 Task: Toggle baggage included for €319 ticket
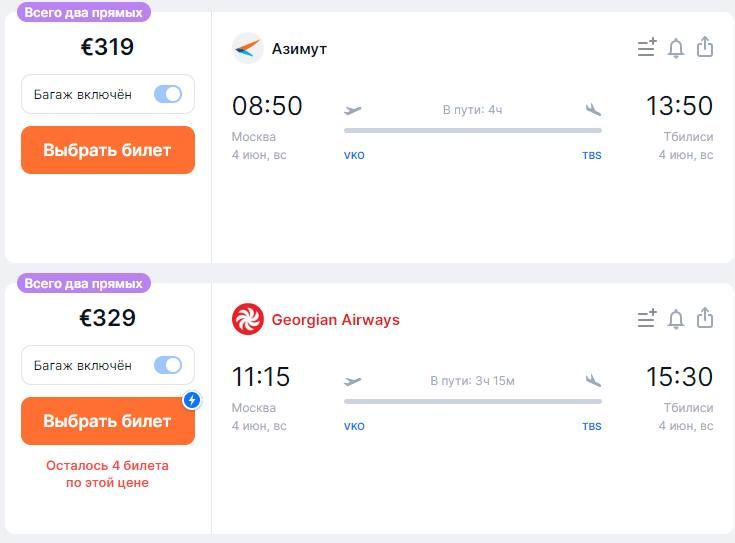[x=167, y=94]
